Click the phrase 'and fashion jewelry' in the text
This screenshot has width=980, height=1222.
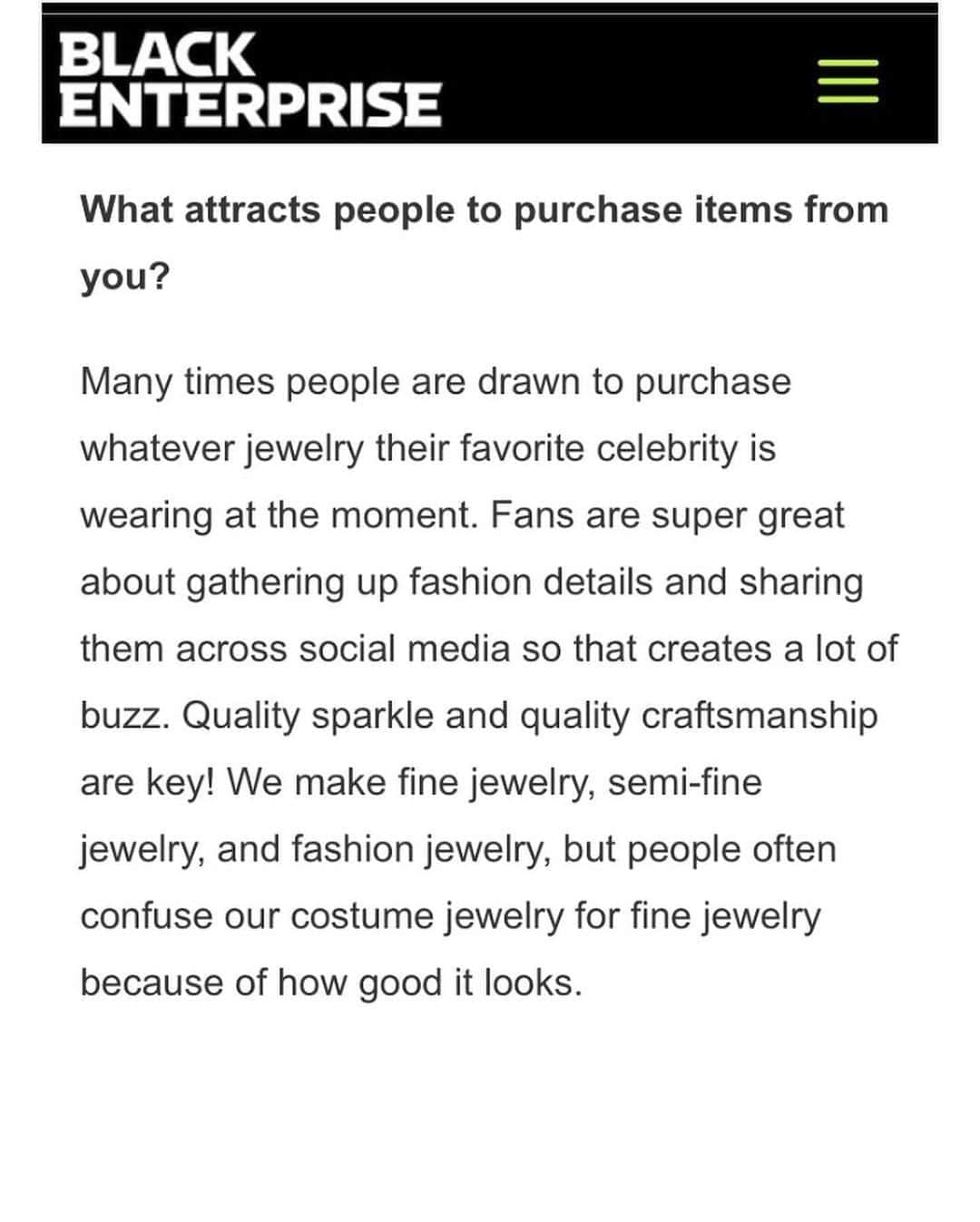(382, 850)
